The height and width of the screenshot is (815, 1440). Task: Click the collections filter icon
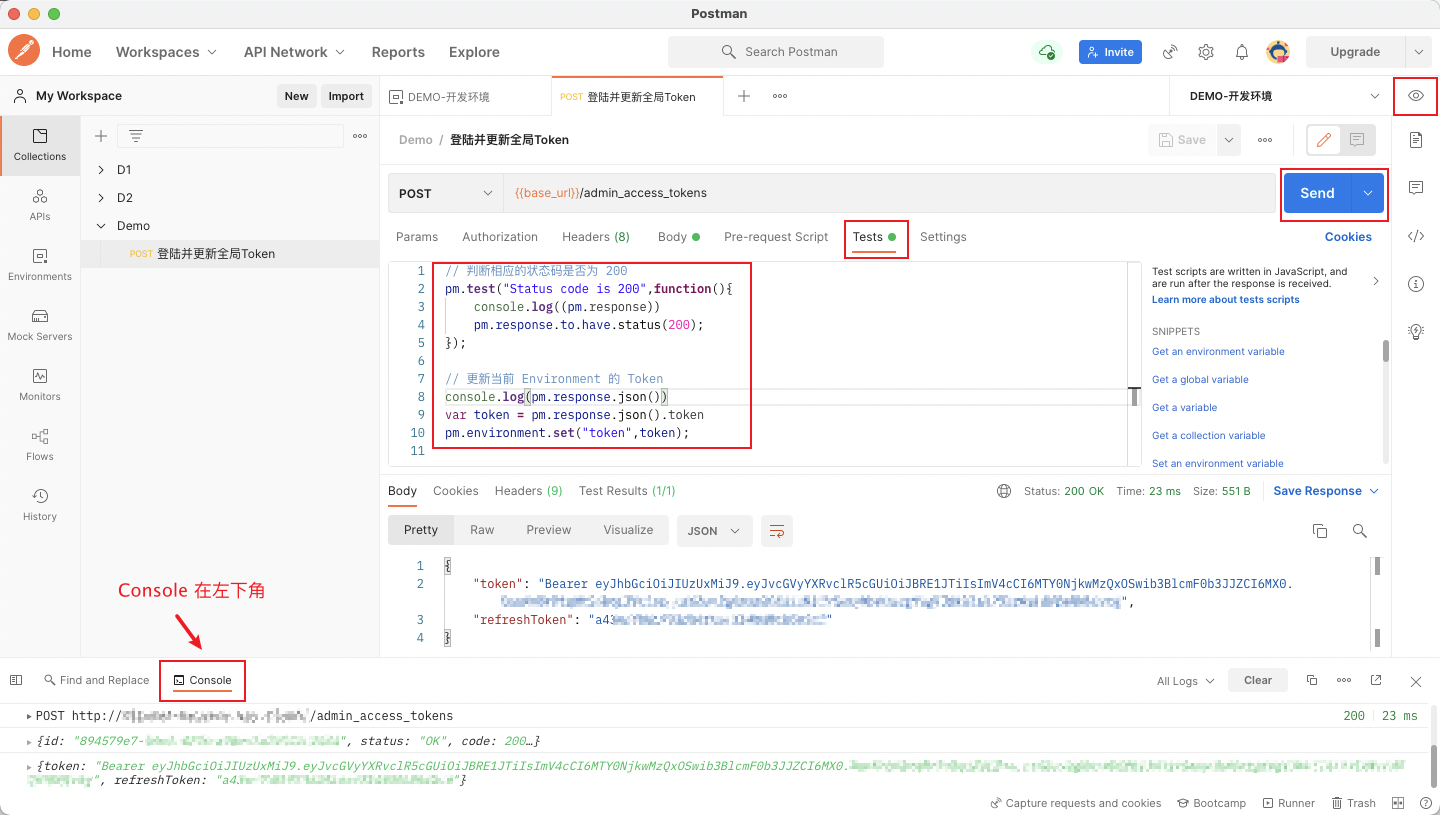(136, 136)
